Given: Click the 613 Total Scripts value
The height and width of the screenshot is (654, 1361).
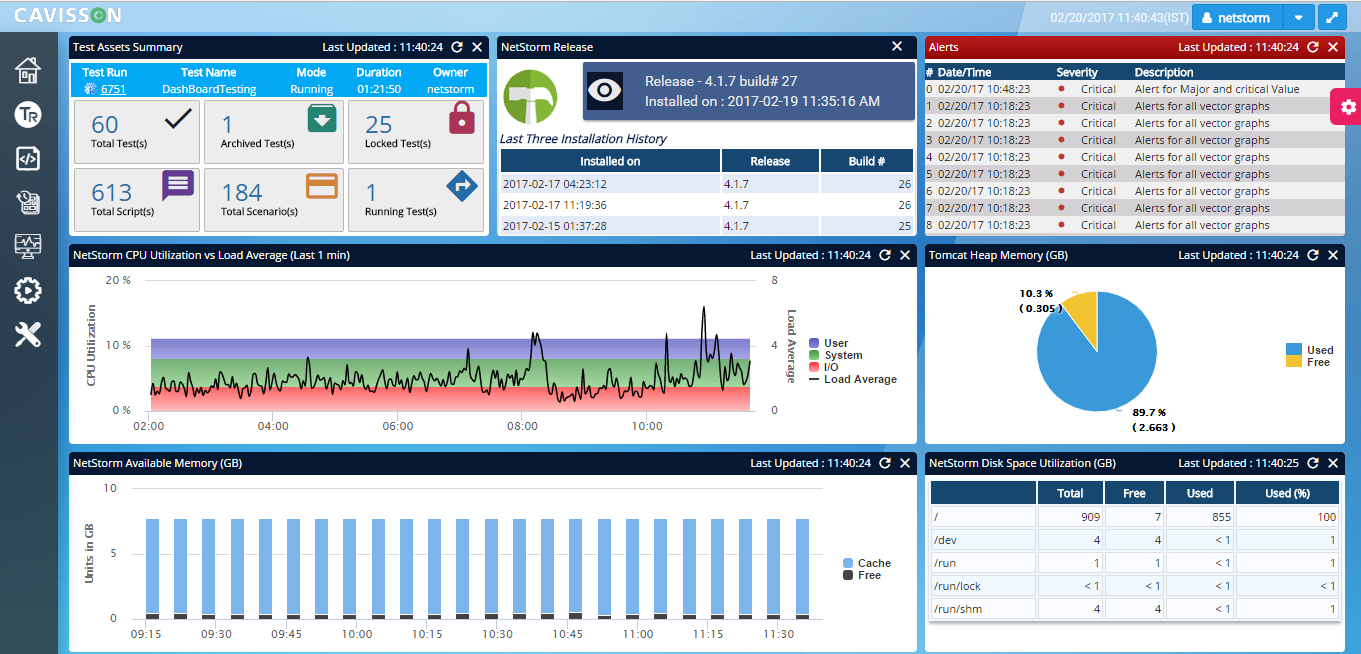Looking at the screenshot, I should click(111, 192).
